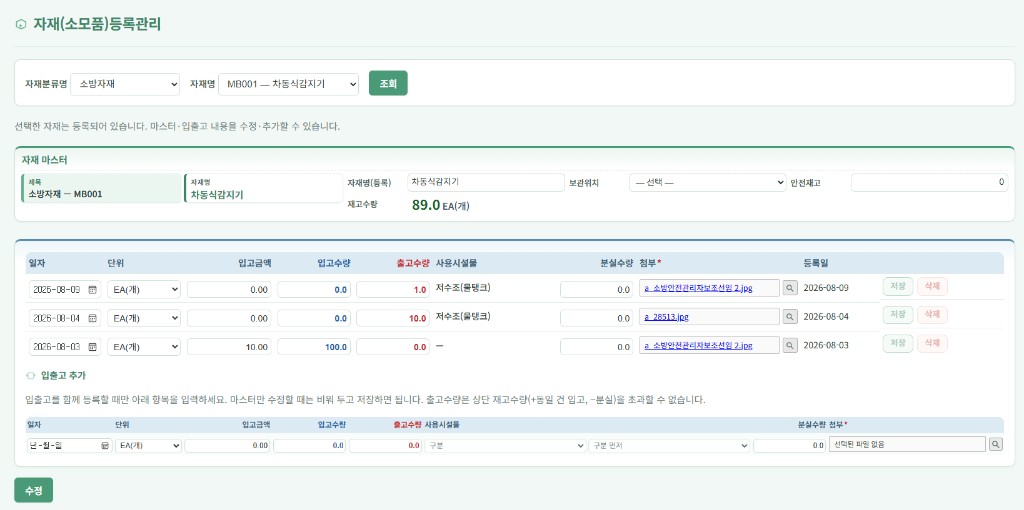Screen dimensions: 1024x510
Task: Click the 자재명(등록) input field
Action: [485, 182]
